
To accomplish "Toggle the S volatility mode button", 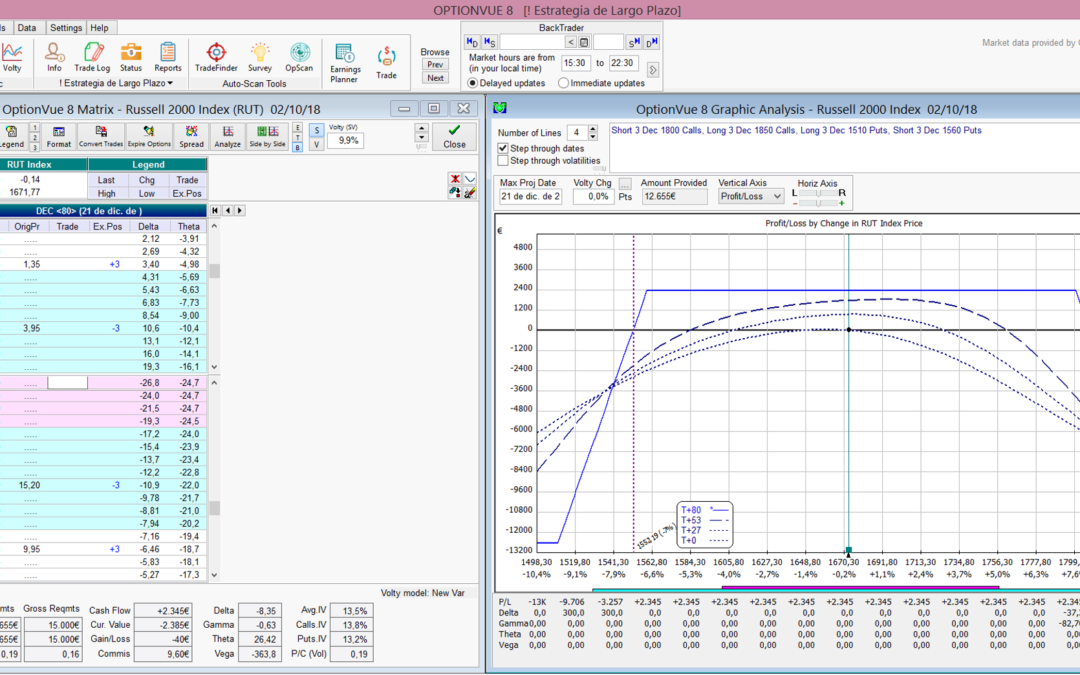I will 317,130.
